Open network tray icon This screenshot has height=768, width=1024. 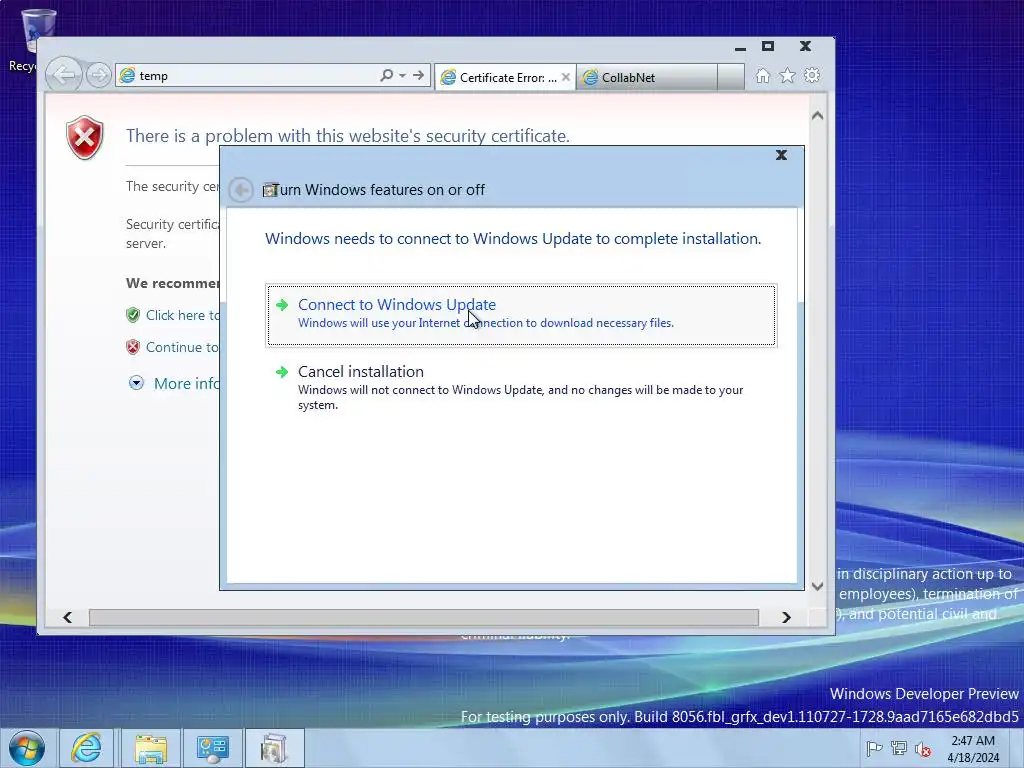[x=899, y=749]
